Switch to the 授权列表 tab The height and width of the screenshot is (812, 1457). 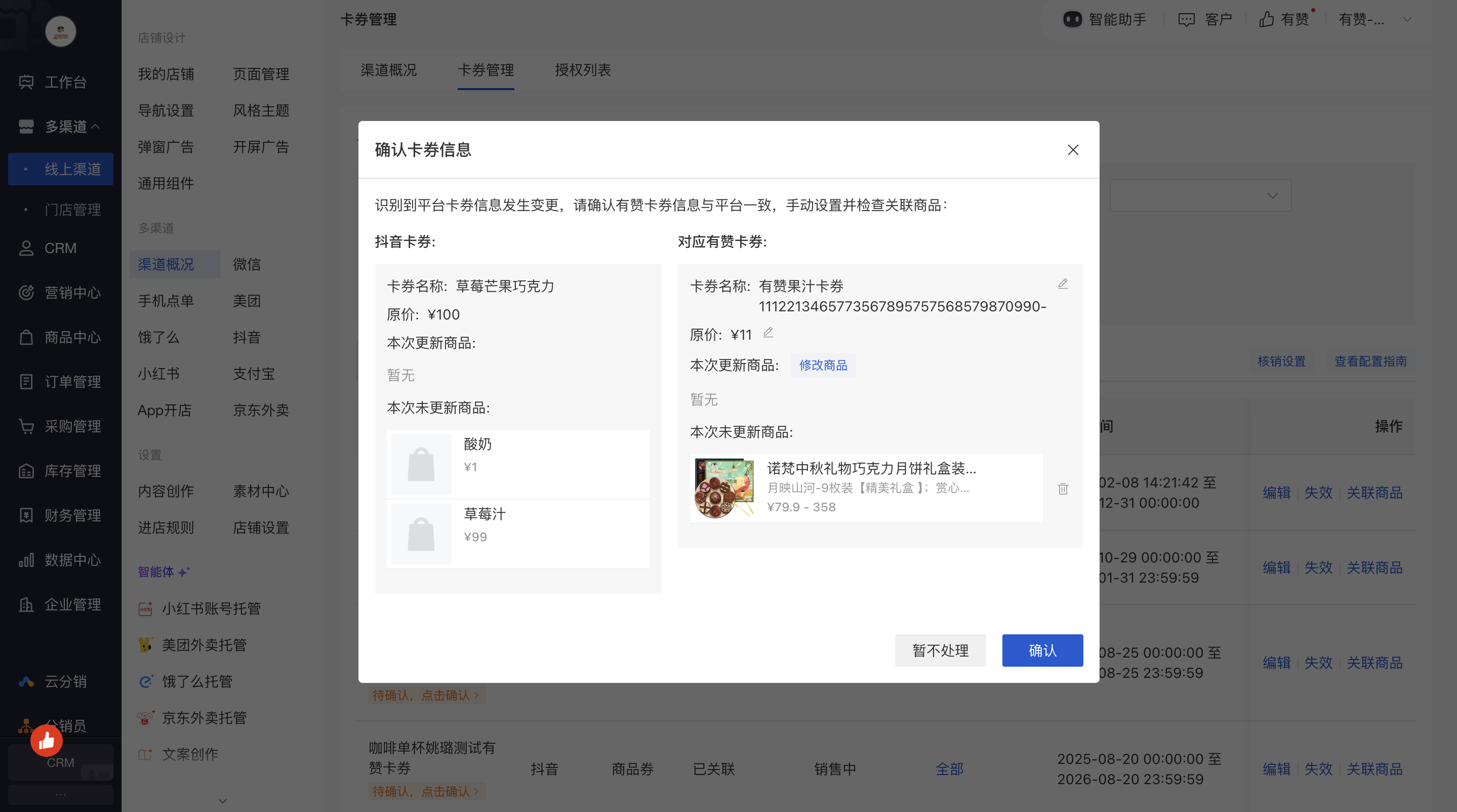pyautogui.click(x=583, y=70)
